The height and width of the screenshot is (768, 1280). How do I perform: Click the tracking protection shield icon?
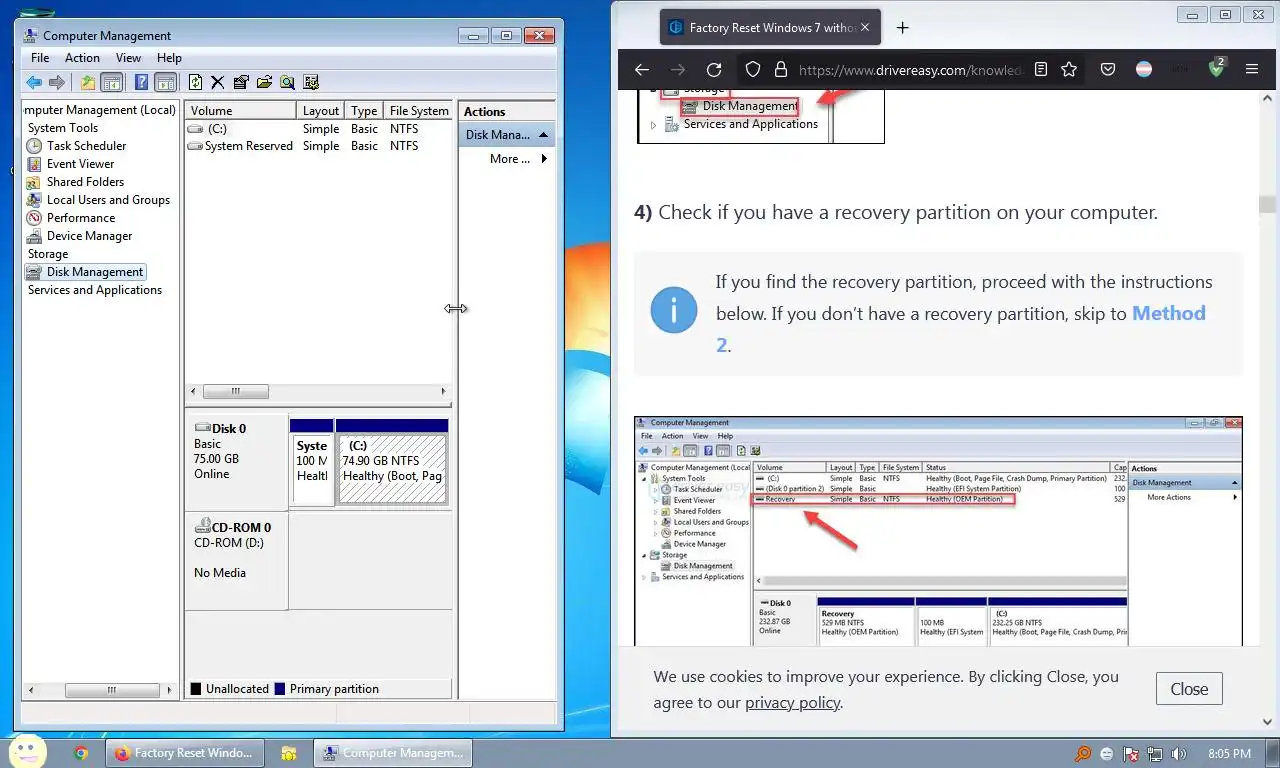point(753,70)
